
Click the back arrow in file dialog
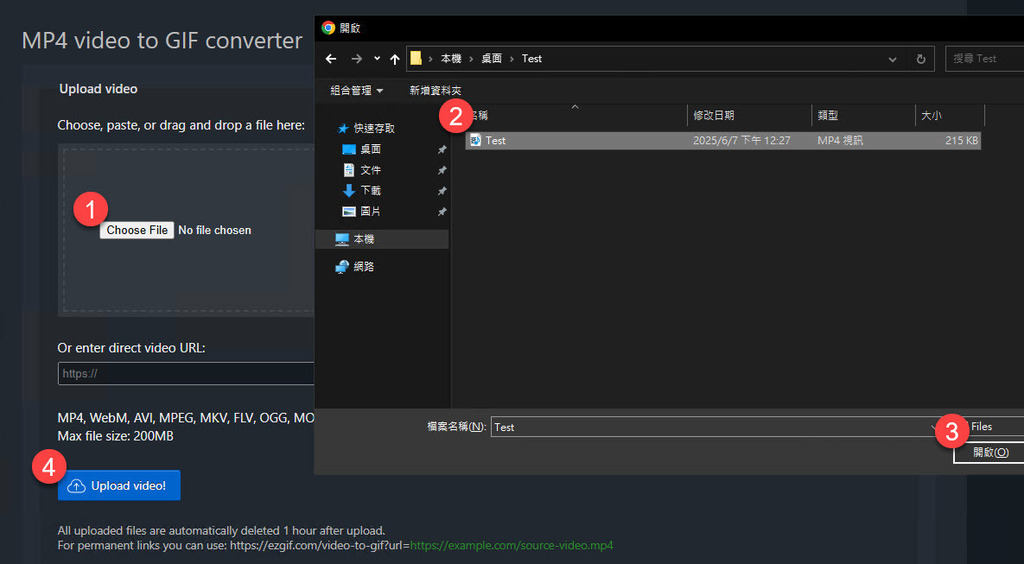pyautogui.click(x=331, y=59)
